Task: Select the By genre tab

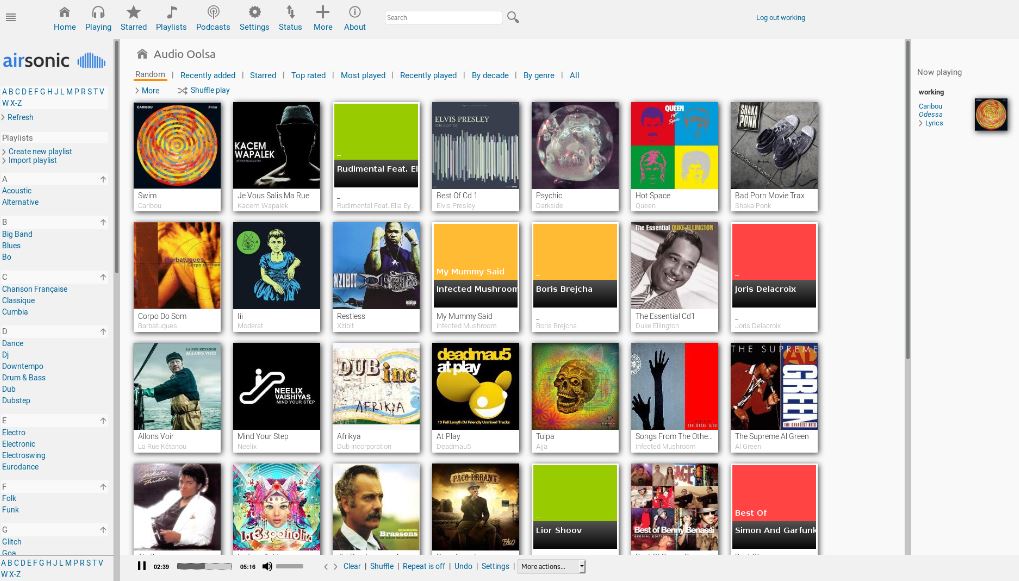Action: coord(539,75)
